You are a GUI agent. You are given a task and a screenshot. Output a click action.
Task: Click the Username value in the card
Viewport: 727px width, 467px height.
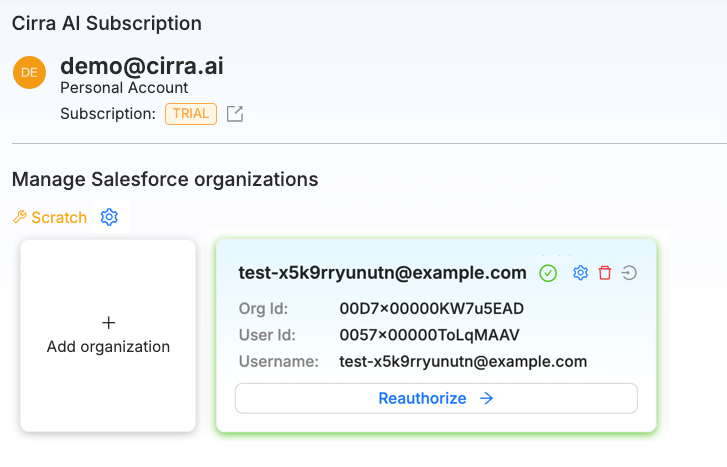[463, 361]
